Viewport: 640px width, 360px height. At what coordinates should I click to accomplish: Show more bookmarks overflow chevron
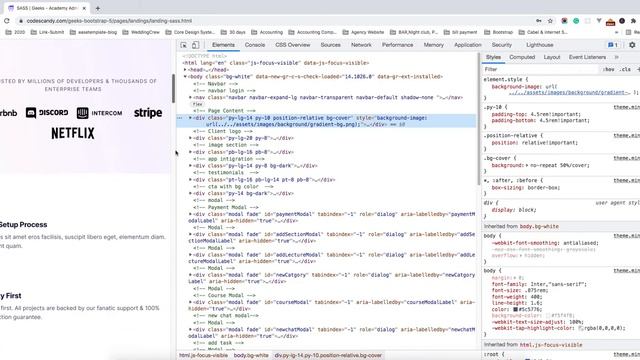[616, 32]
